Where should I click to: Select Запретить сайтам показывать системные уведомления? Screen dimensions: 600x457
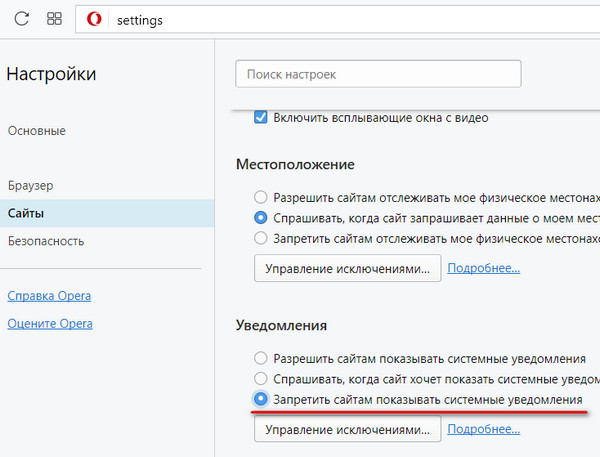coord(261,399)
